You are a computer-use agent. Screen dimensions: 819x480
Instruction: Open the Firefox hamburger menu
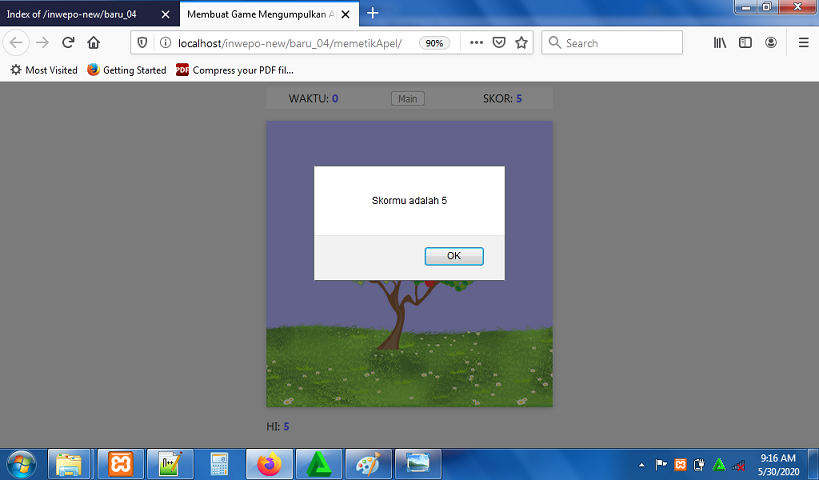804,43
